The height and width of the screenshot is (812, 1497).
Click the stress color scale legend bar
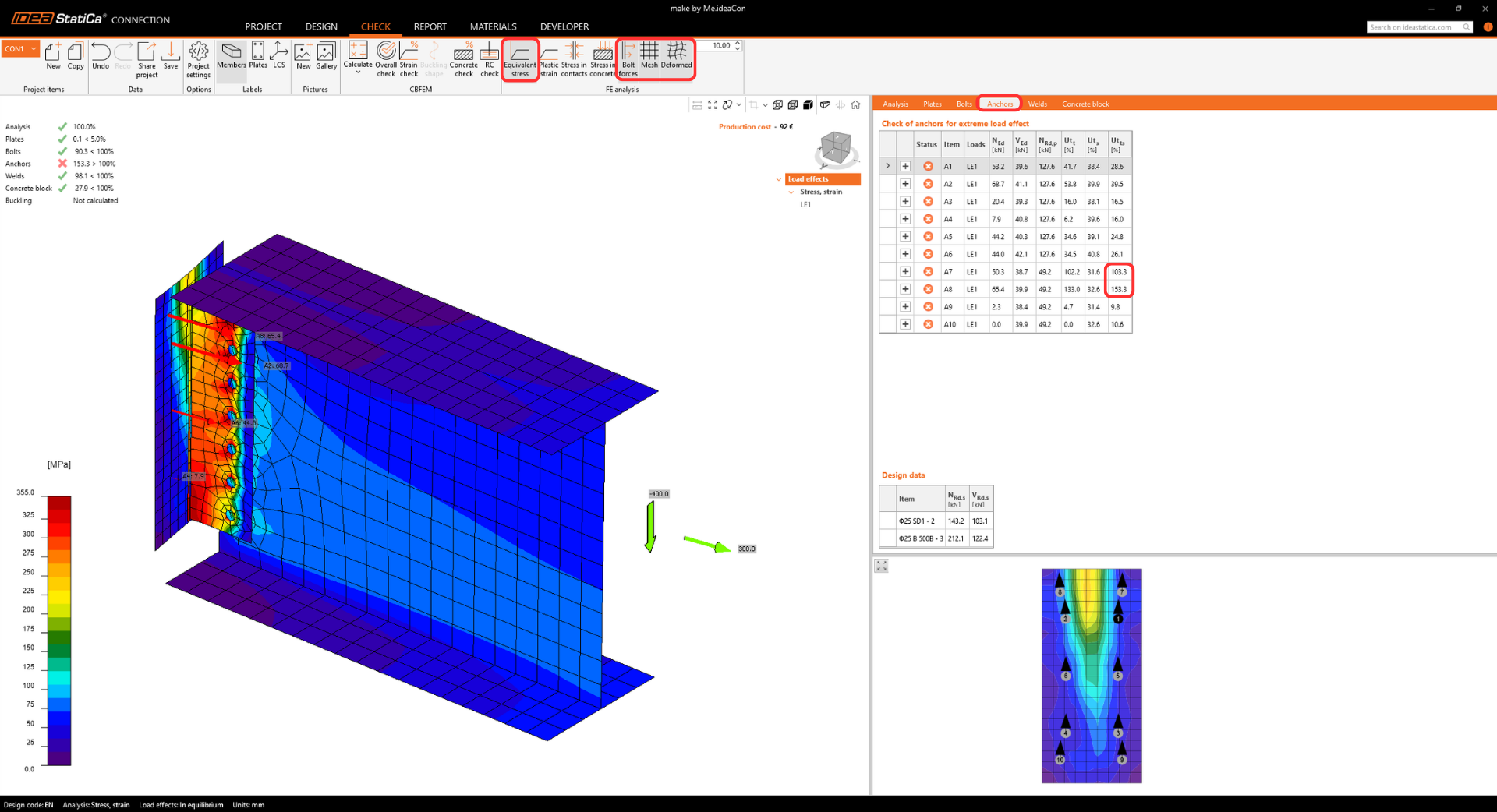click(59, 631)
